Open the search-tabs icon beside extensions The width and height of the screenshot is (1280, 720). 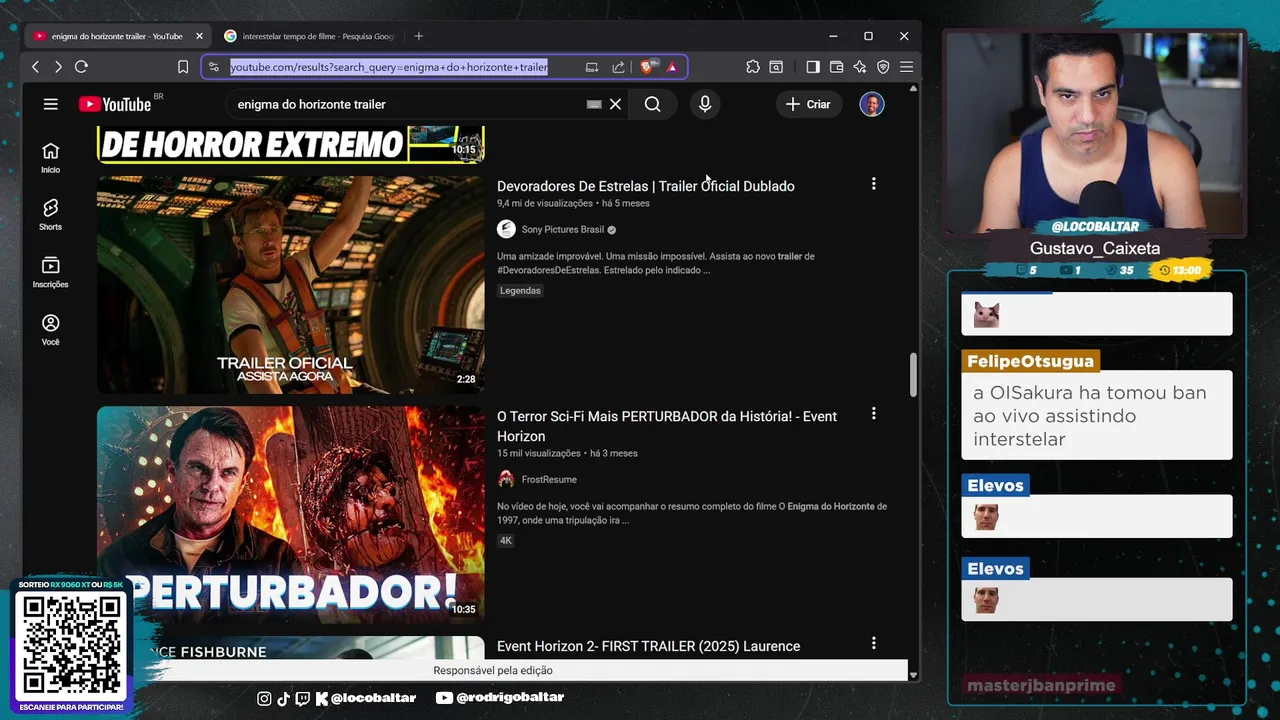tap(776, 67)
